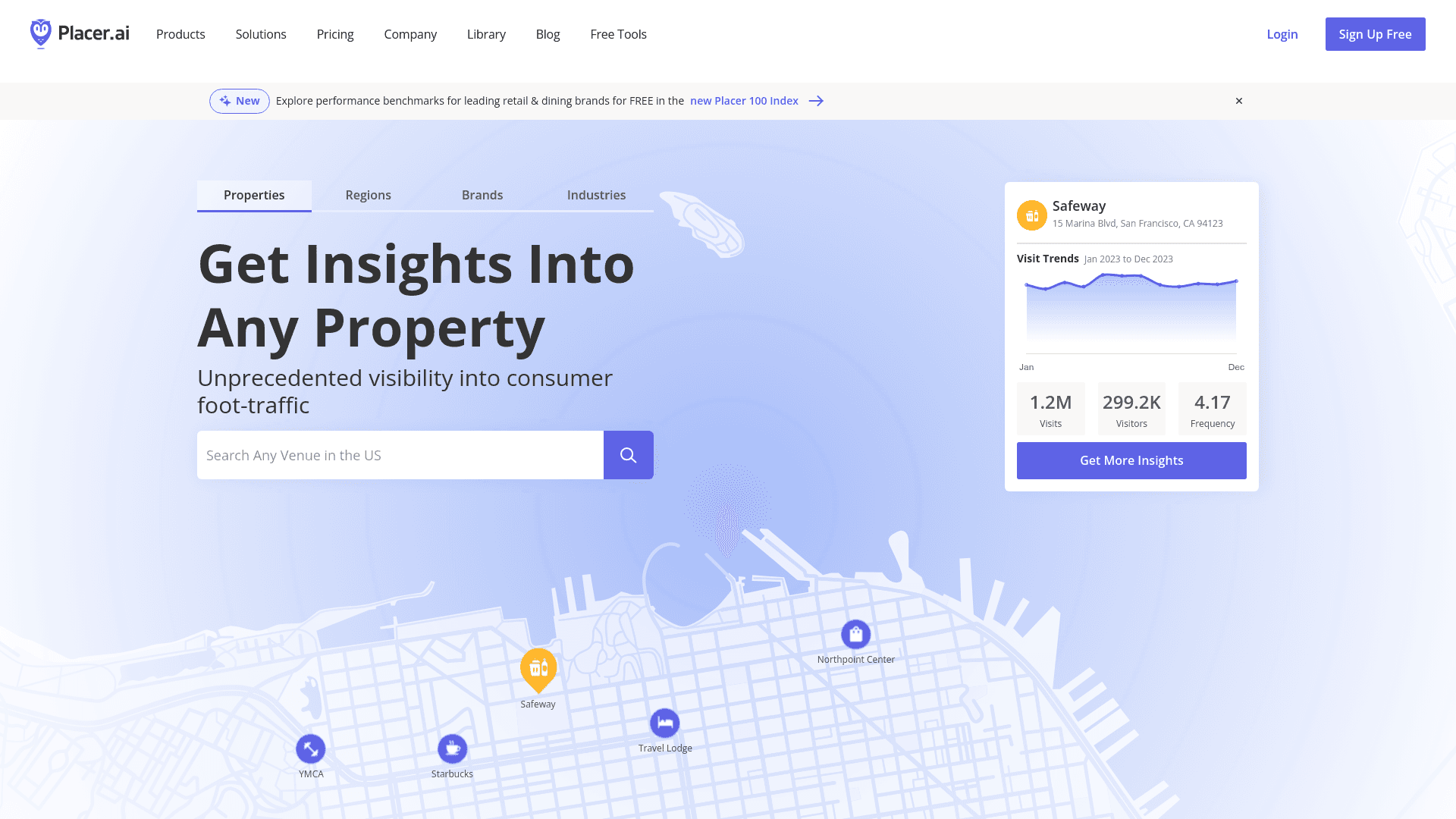This screenshot has height=819, width=1456.
Task: Go to the Pricing page
Action: [335, 34]
